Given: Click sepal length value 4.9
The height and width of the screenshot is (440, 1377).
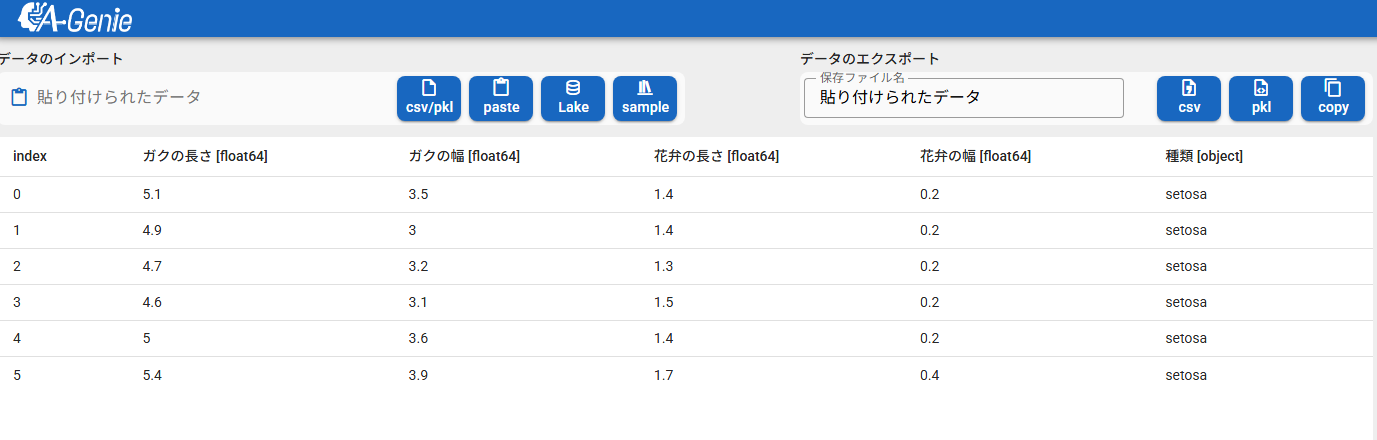Looking at the screenshot, I should pyautogui.click(x=152, y=230).
